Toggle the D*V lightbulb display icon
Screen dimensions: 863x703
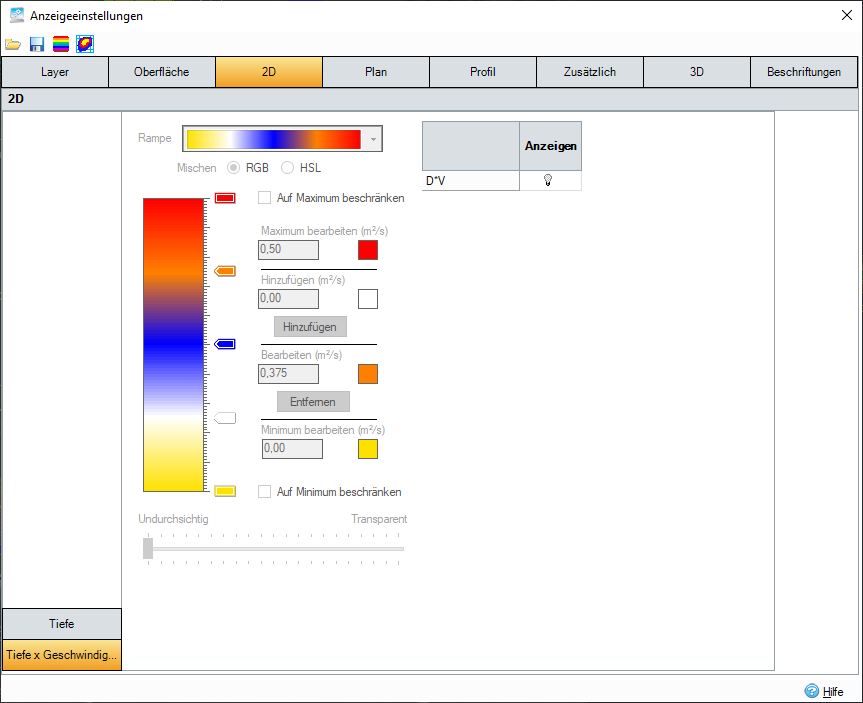(x=548, y=180)
